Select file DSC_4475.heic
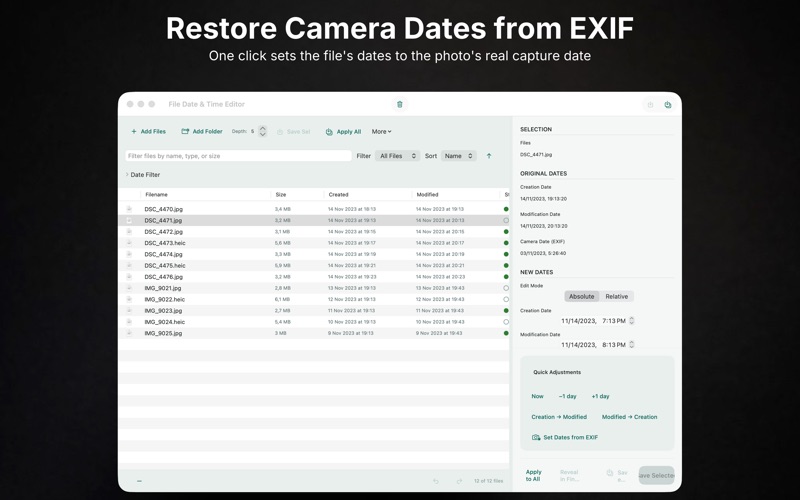 click(165, 265)
